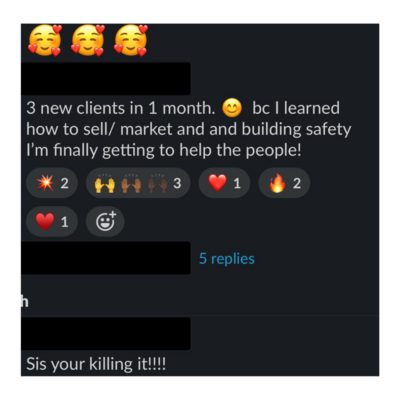Toggle the fire emoji reaction
The image size is (400, 400).
(284, 183)
